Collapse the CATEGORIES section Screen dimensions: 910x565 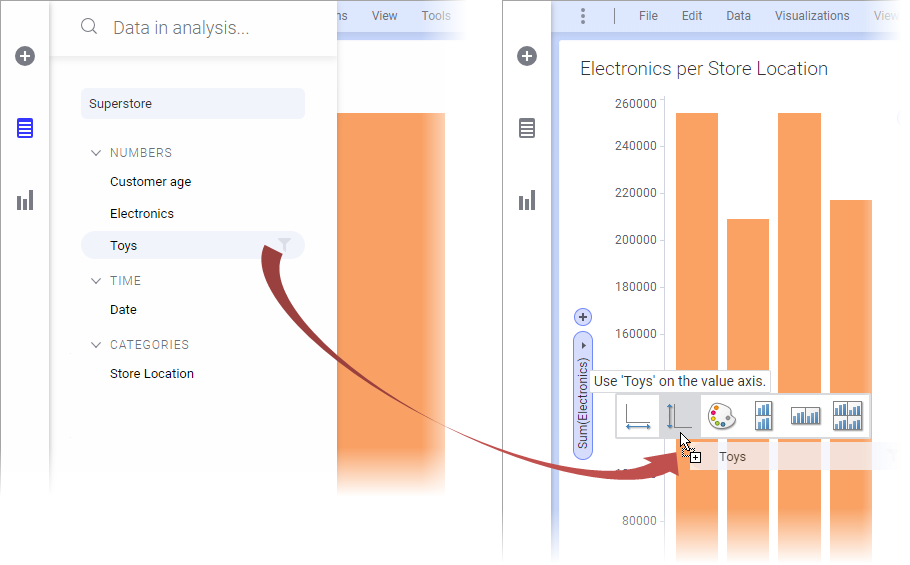[x=96, y=345]
